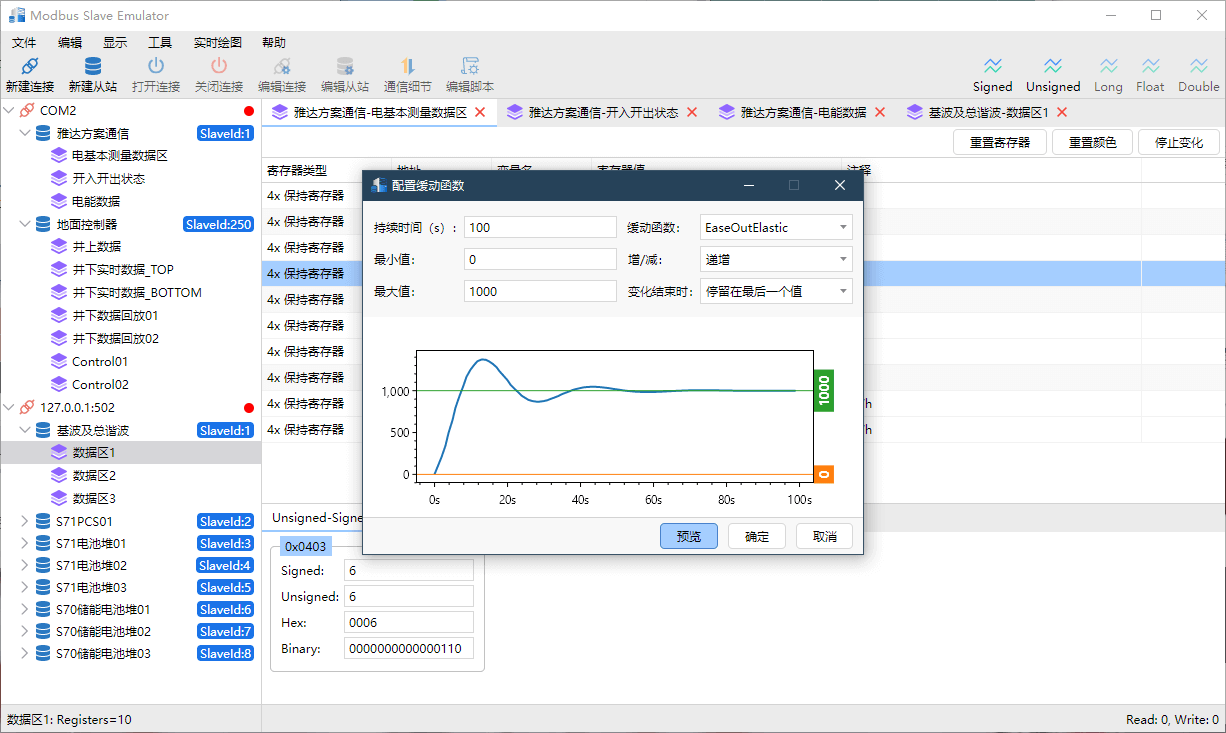This screenshot has width=1226, height=733.
Task: Click the New Slave (新建从站) toolbar icon
Action: point(92,67)
